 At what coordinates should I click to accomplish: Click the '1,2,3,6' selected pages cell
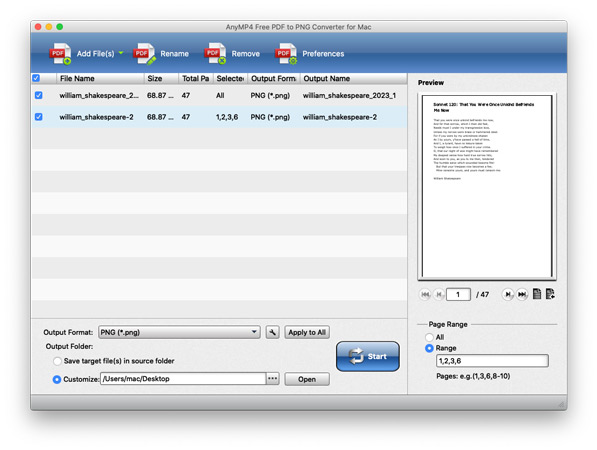pyautogui.click(x=227, y=117)
